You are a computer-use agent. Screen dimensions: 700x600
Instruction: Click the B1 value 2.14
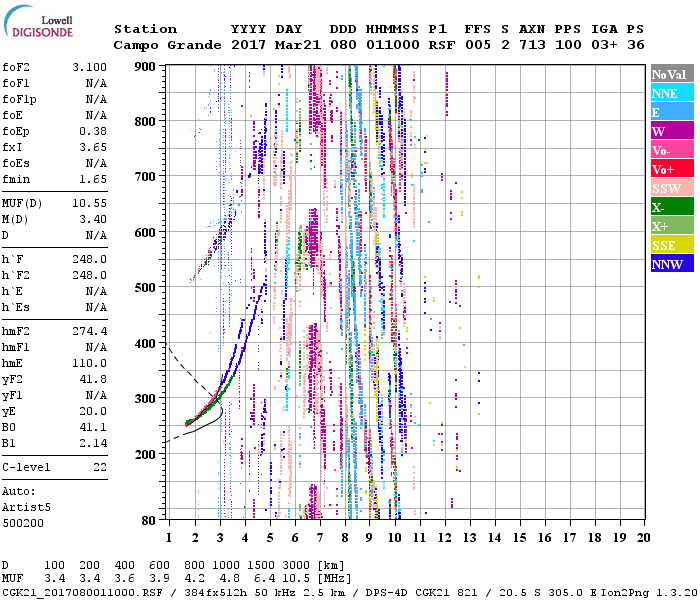[x=93, y=443]
